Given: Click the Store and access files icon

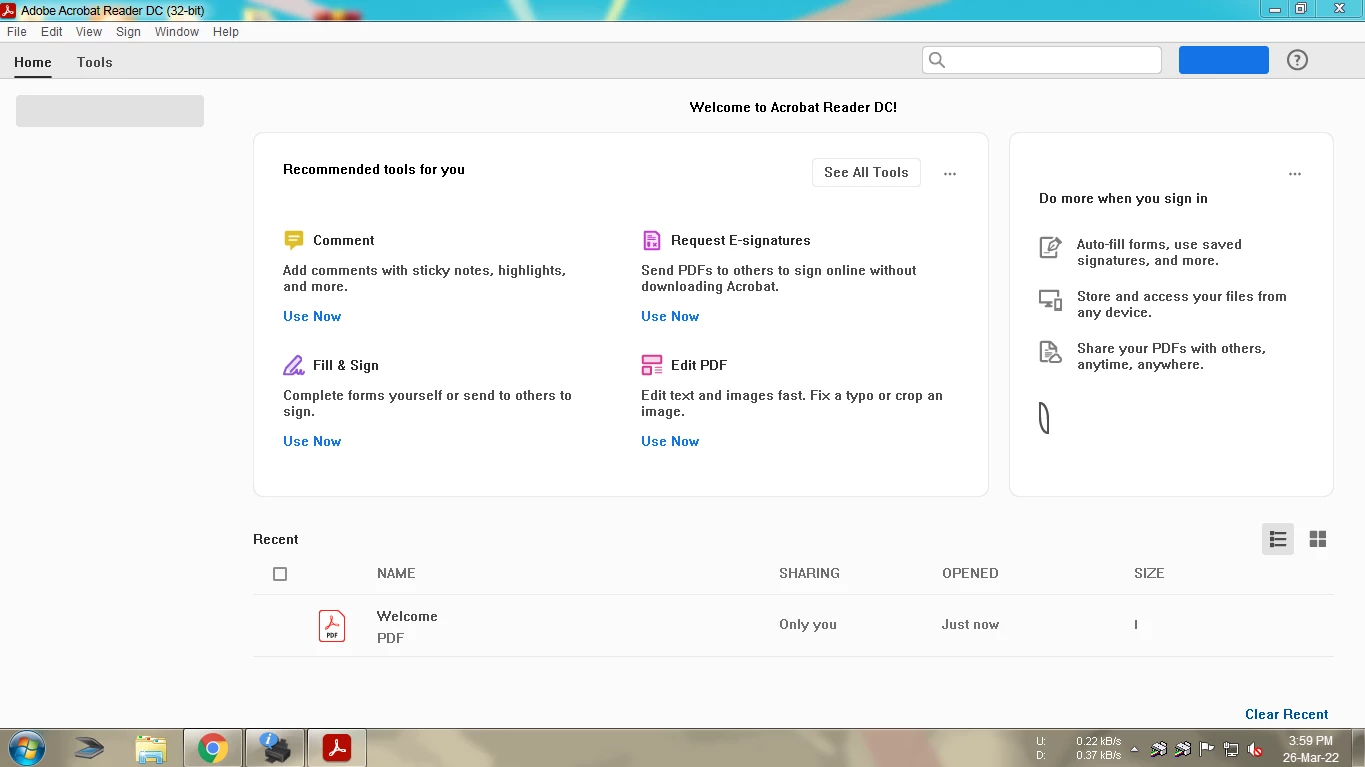Looking at the screenshot, I should [1050, 300].
